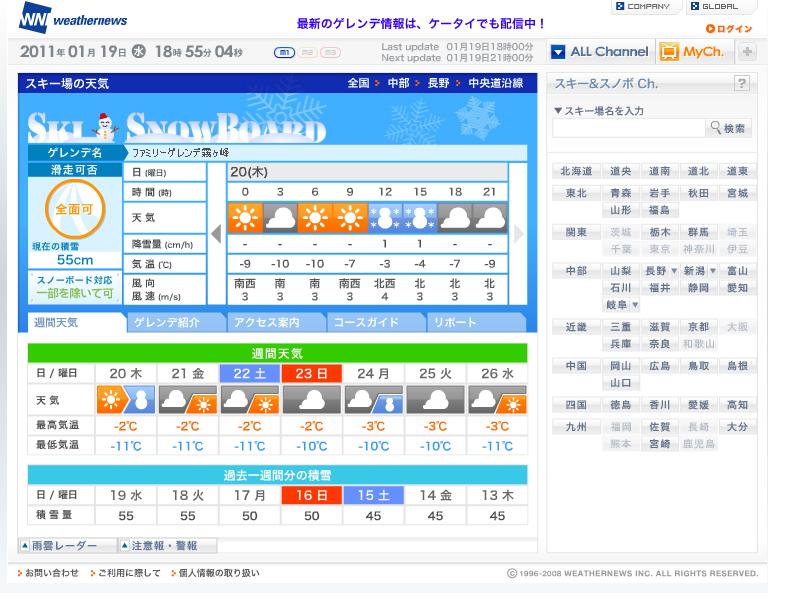Add a channel with the plus button
Viewport: 800px width, 600px height.
pyautogui.click(x=747, y=52)
